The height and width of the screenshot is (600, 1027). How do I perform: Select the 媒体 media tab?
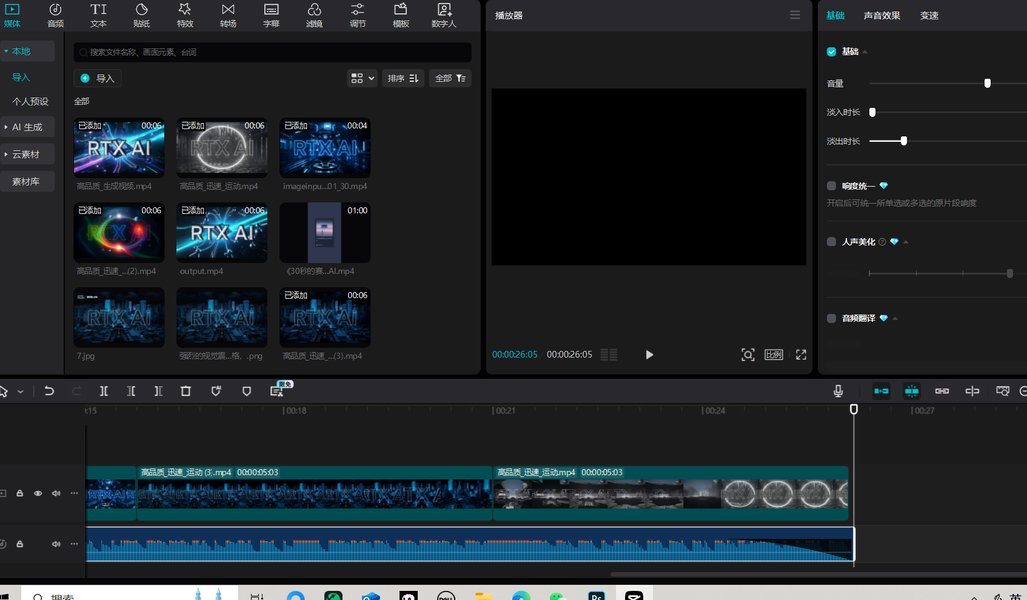(12, 15)
